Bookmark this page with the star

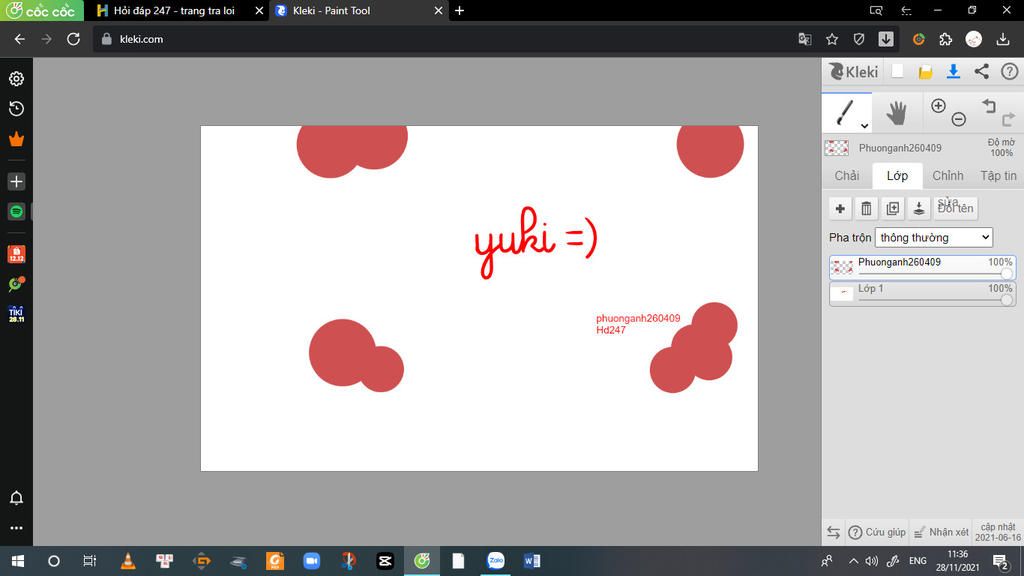(x=832, y=39)
